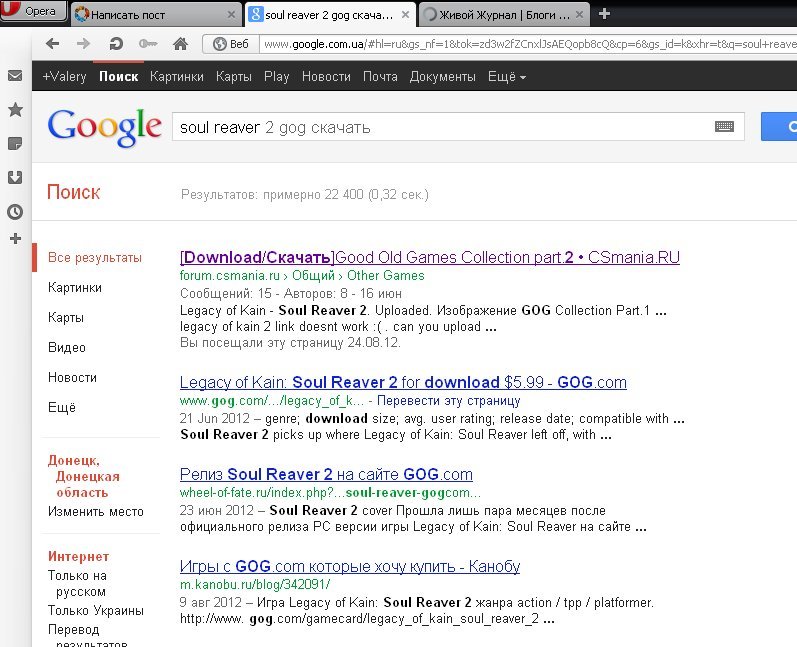Click the Google logo

[x=105, y=127]
